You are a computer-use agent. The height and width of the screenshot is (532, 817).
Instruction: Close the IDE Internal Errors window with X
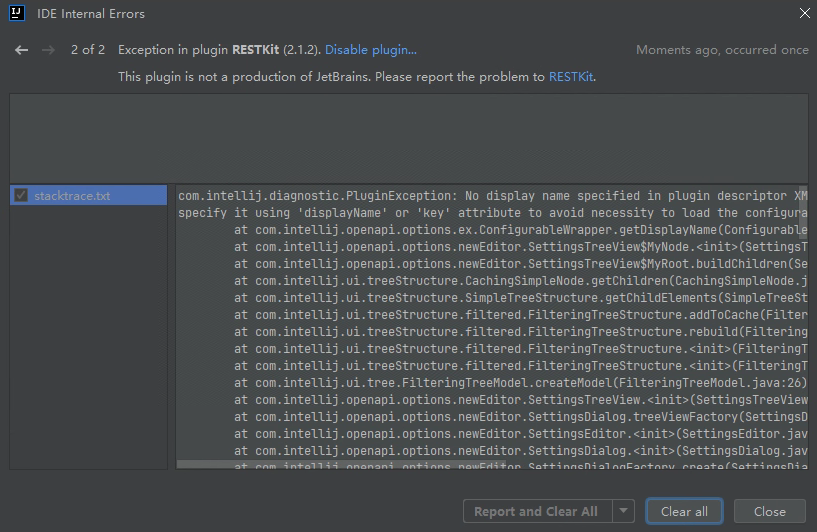805,14
